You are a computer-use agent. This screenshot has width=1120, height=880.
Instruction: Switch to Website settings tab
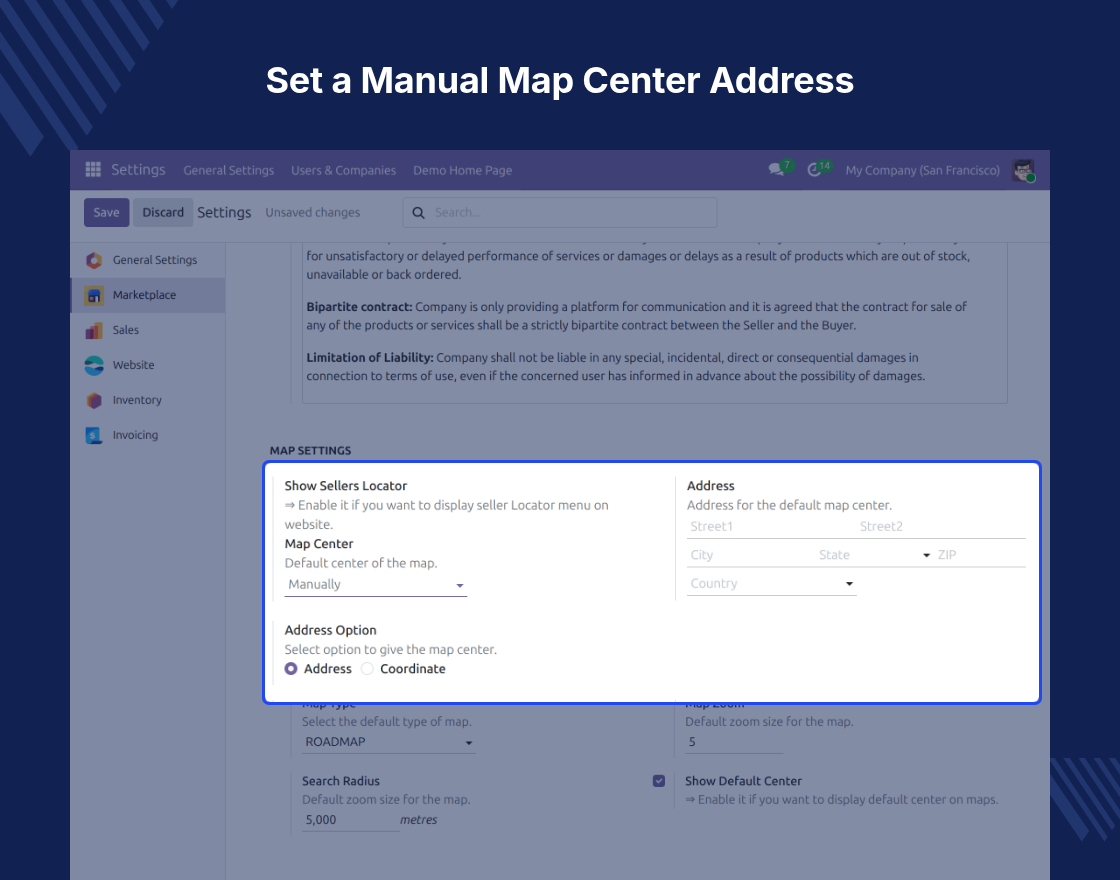[148, 365]
